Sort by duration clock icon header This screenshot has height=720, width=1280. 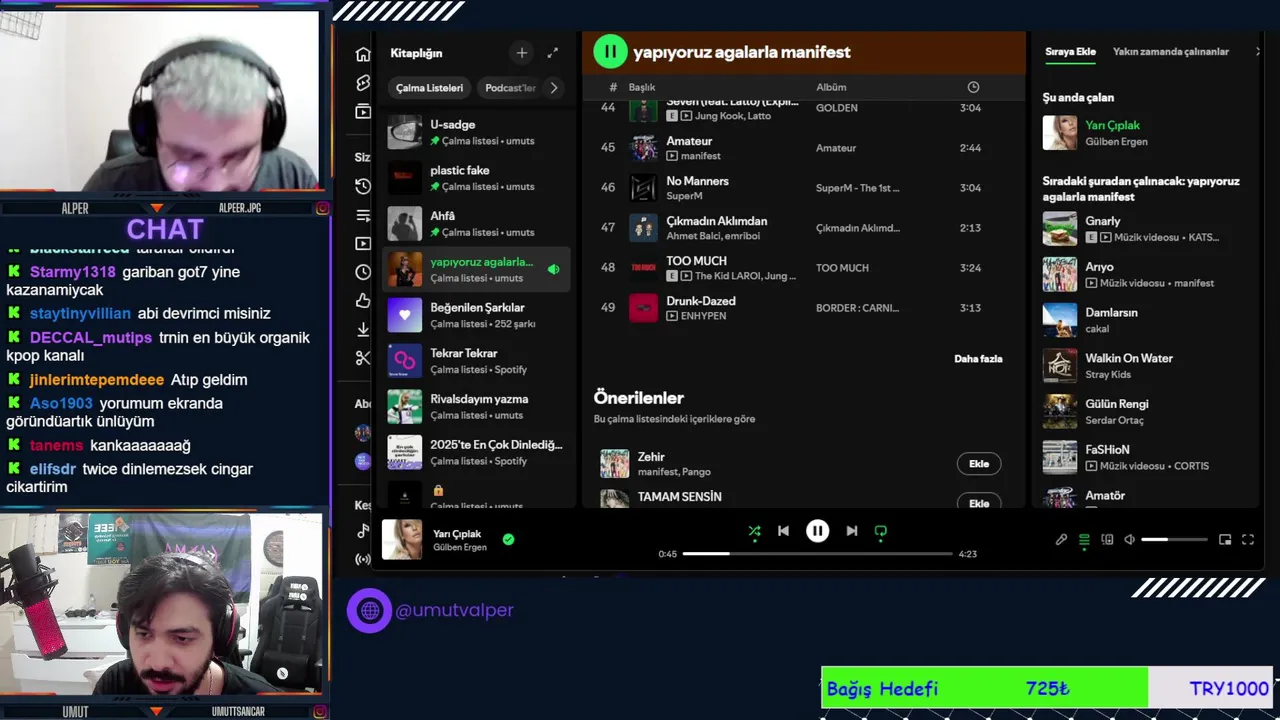point(973,87)
